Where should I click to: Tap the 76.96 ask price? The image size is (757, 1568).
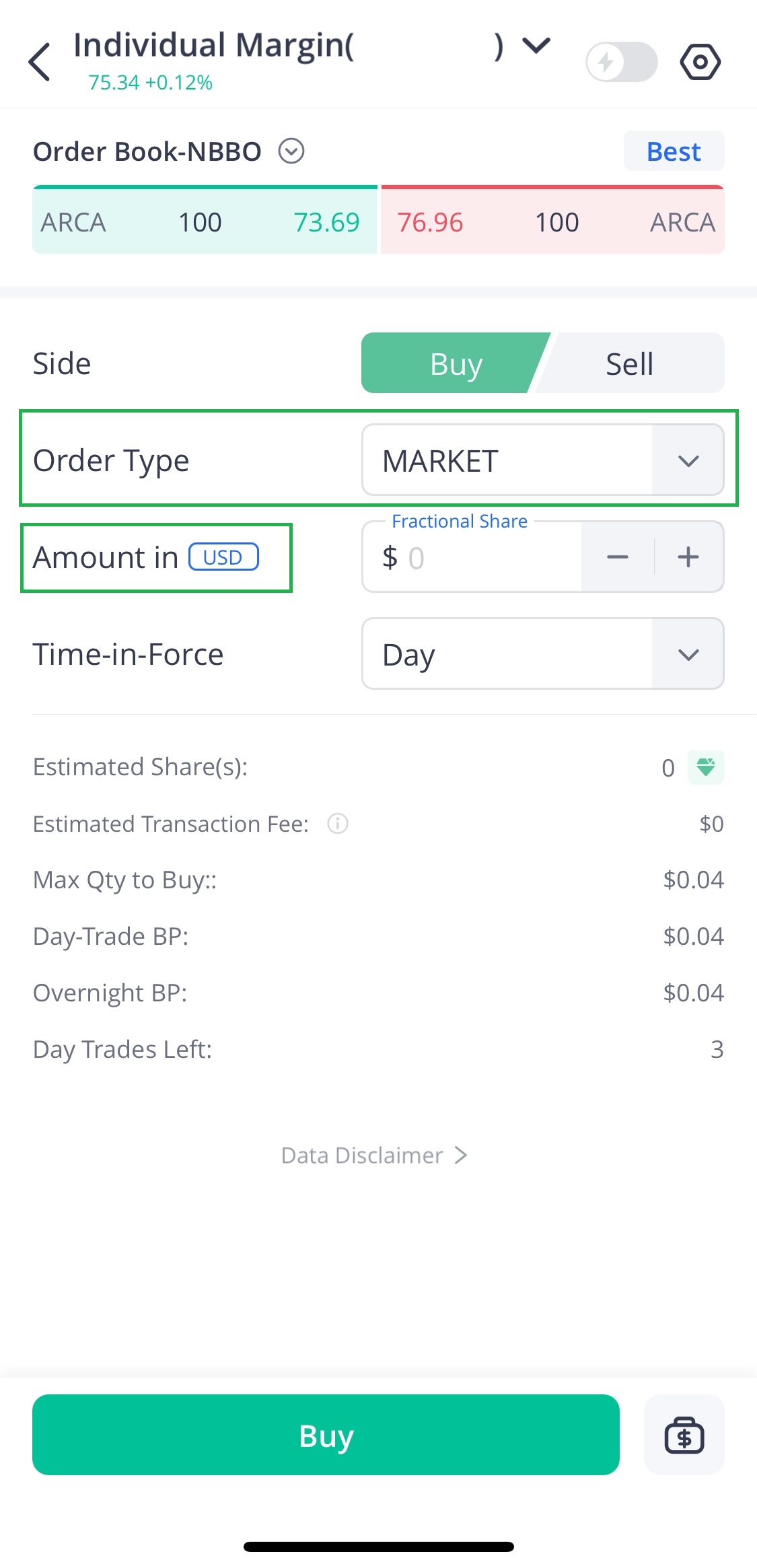[430, 222]
